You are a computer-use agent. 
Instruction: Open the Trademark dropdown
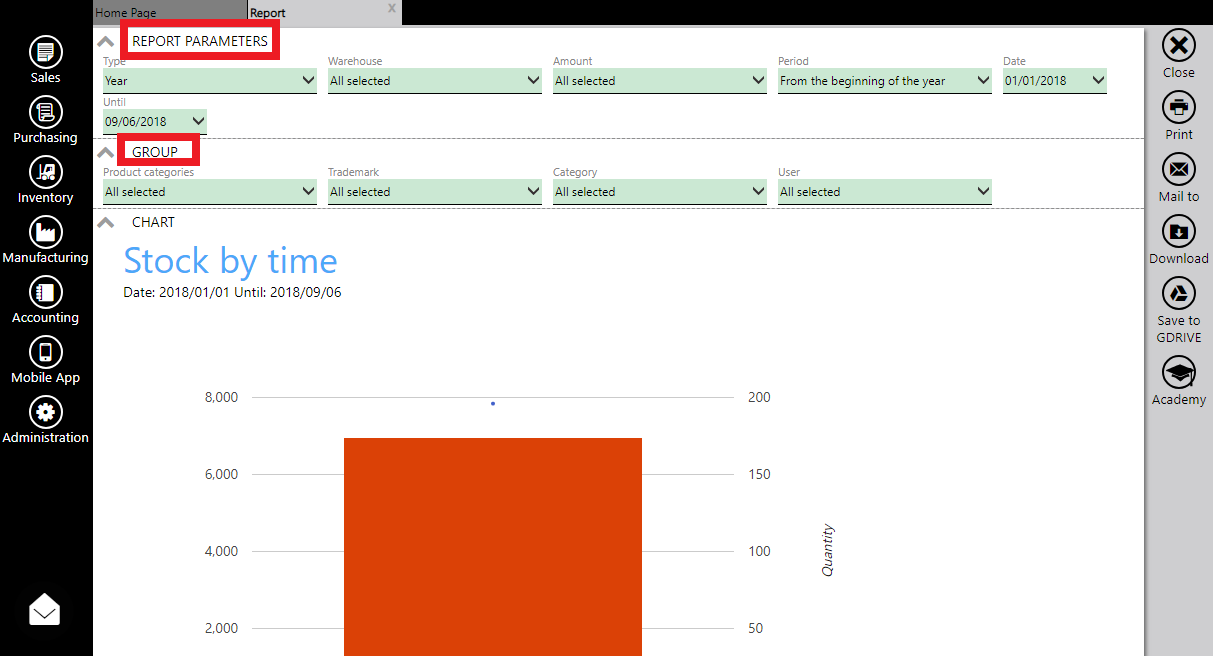[x=435, y=192]
